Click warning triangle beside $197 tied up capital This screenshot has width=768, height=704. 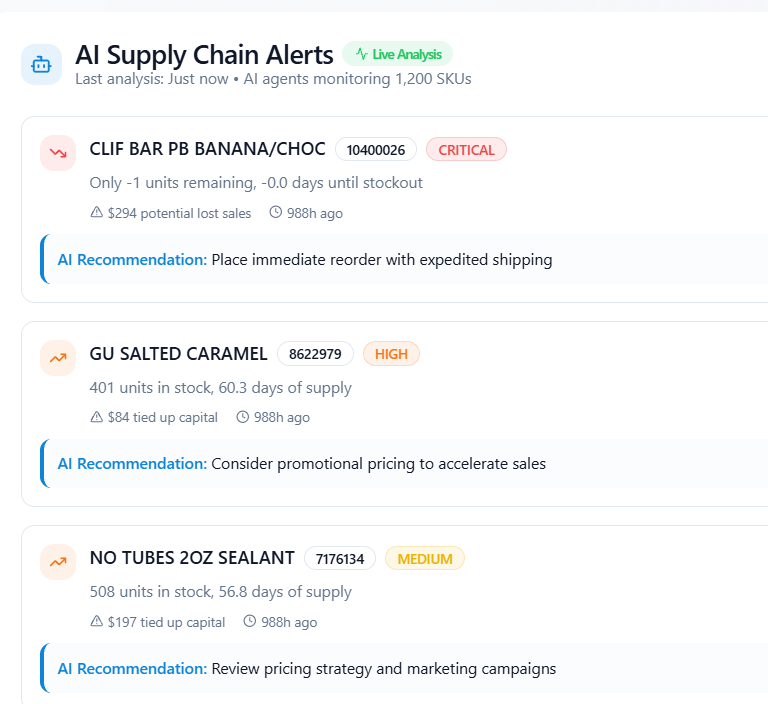pos(97,622)
